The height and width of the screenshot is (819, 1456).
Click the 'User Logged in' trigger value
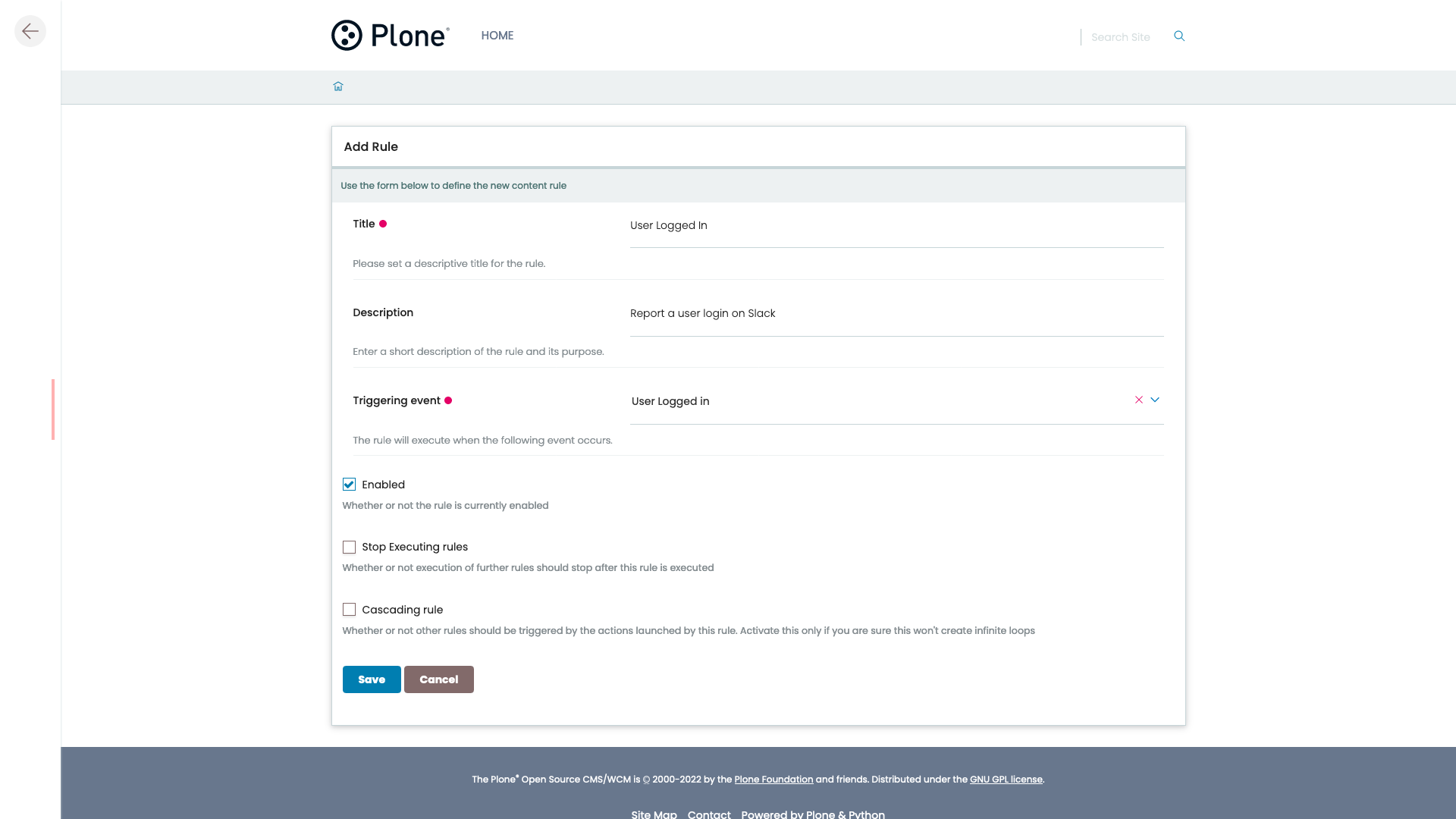(670, 401)
